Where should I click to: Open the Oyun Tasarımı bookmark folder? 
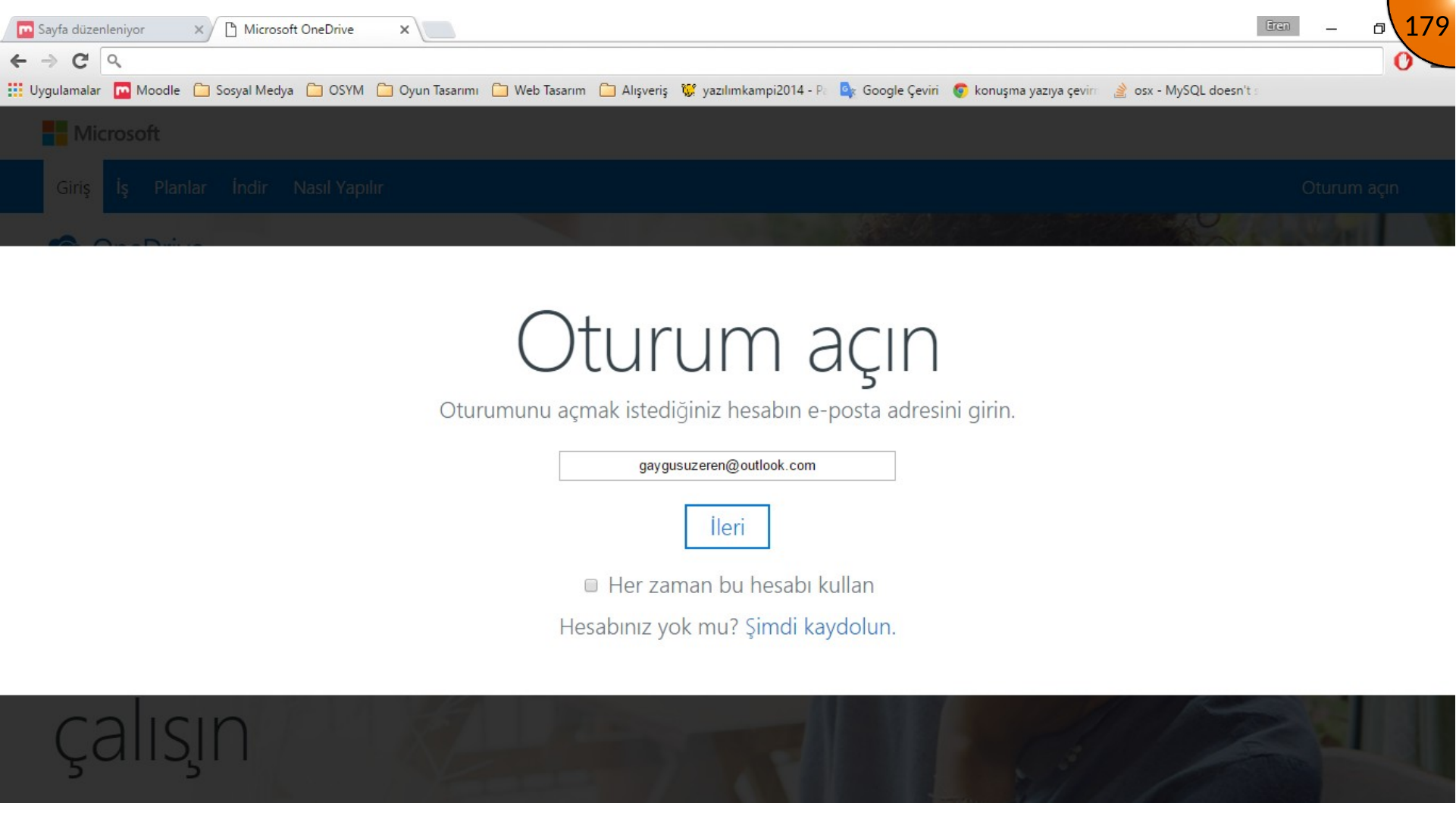[427, 90]
